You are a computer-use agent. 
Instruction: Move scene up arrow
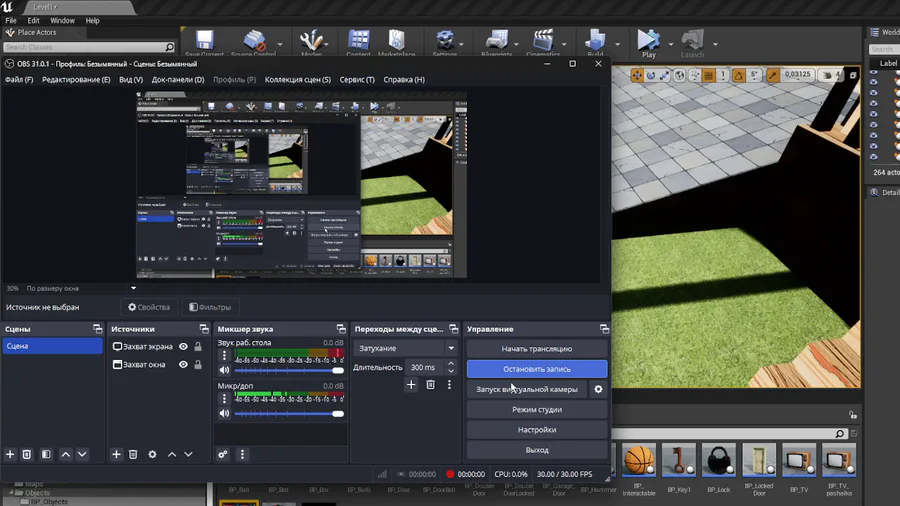pyautogui.click(x=66, y=454)
